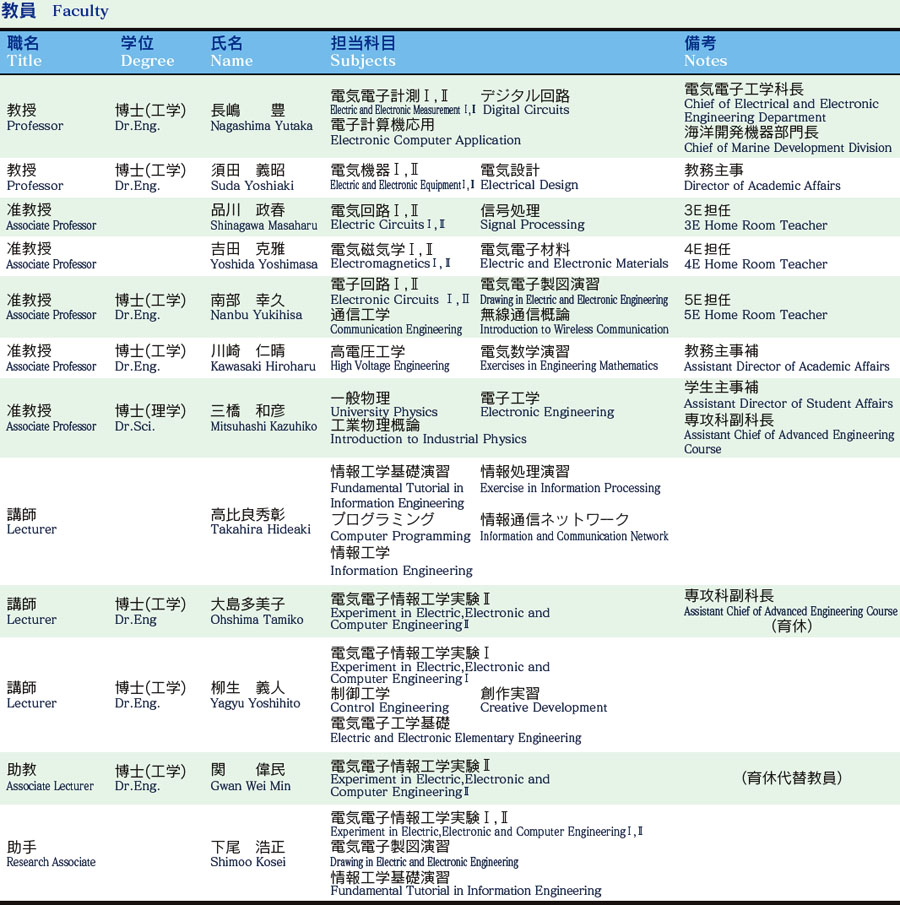This screenshot has height=905, width=900.
Task: Click the 'Title' column header
Action: coord(24,61)
